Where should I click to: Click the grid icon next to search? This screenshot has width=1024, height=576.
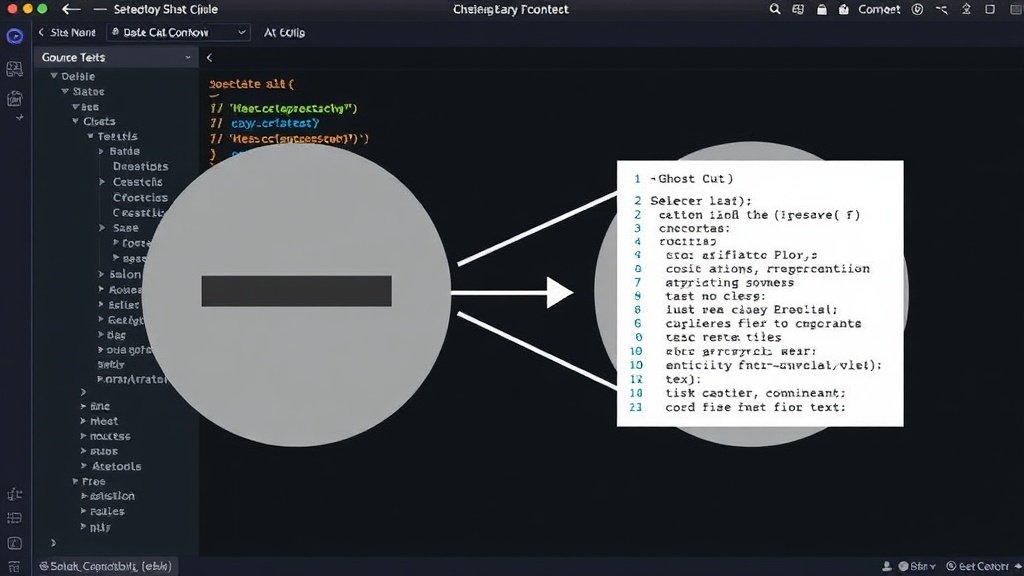[x=798, y=9]
